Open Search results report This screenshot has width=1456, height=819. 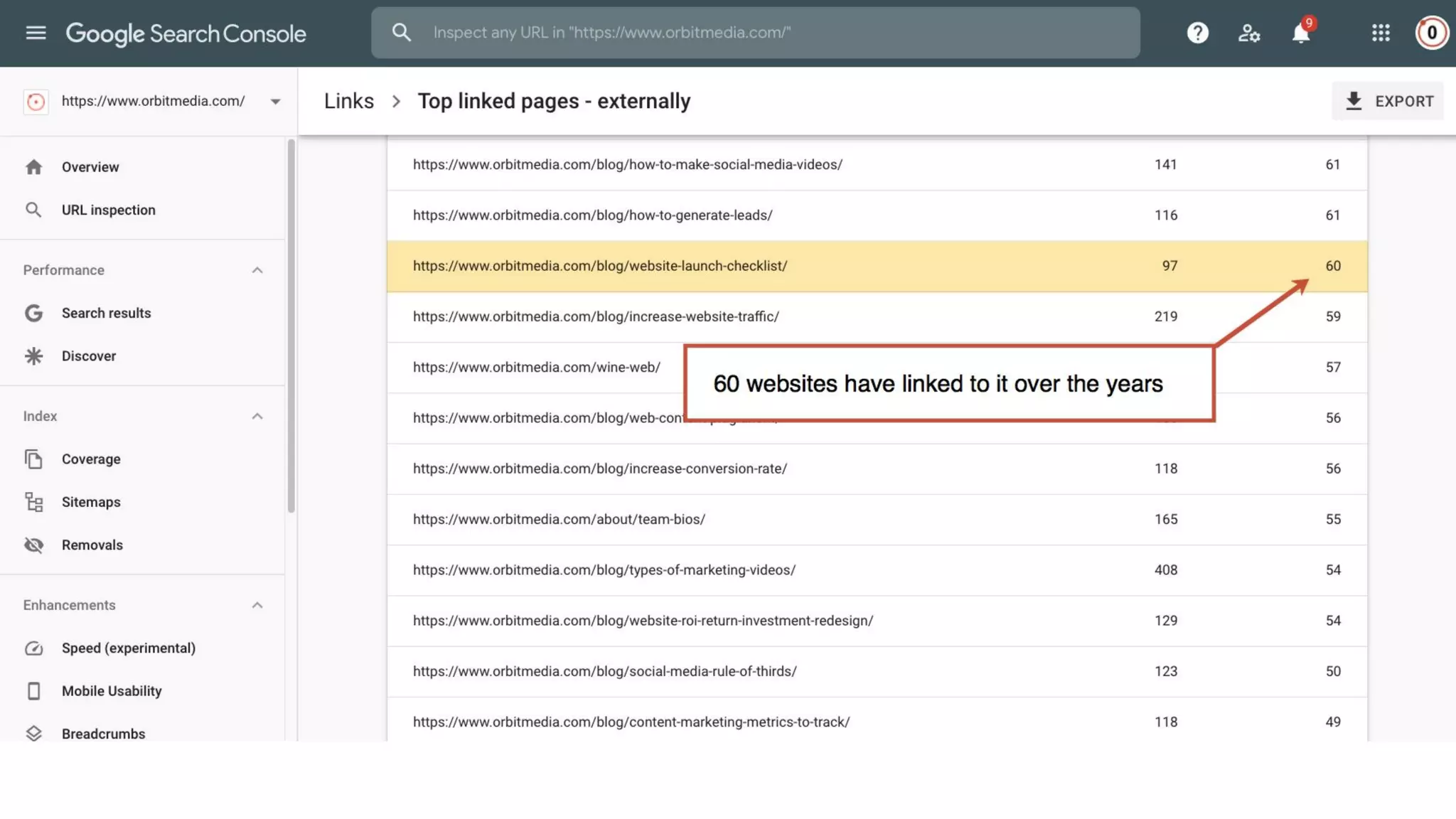[106, 314]
